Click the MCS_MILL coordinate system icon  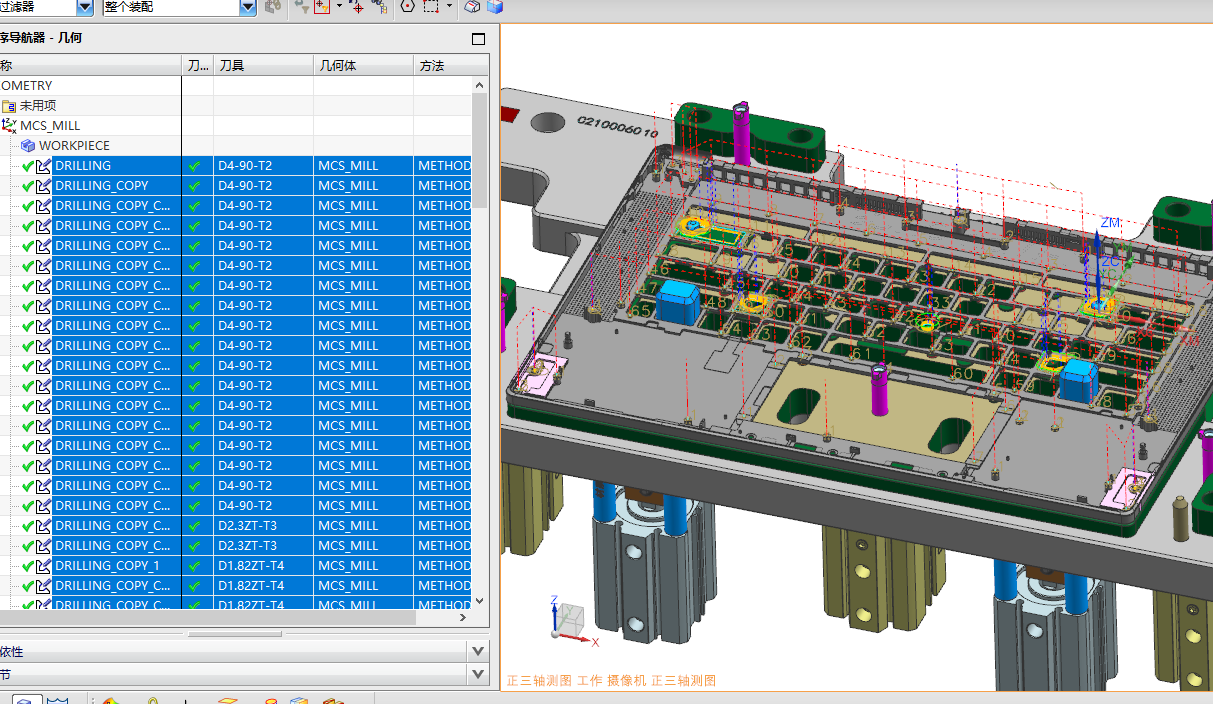(x=9, y=126)
